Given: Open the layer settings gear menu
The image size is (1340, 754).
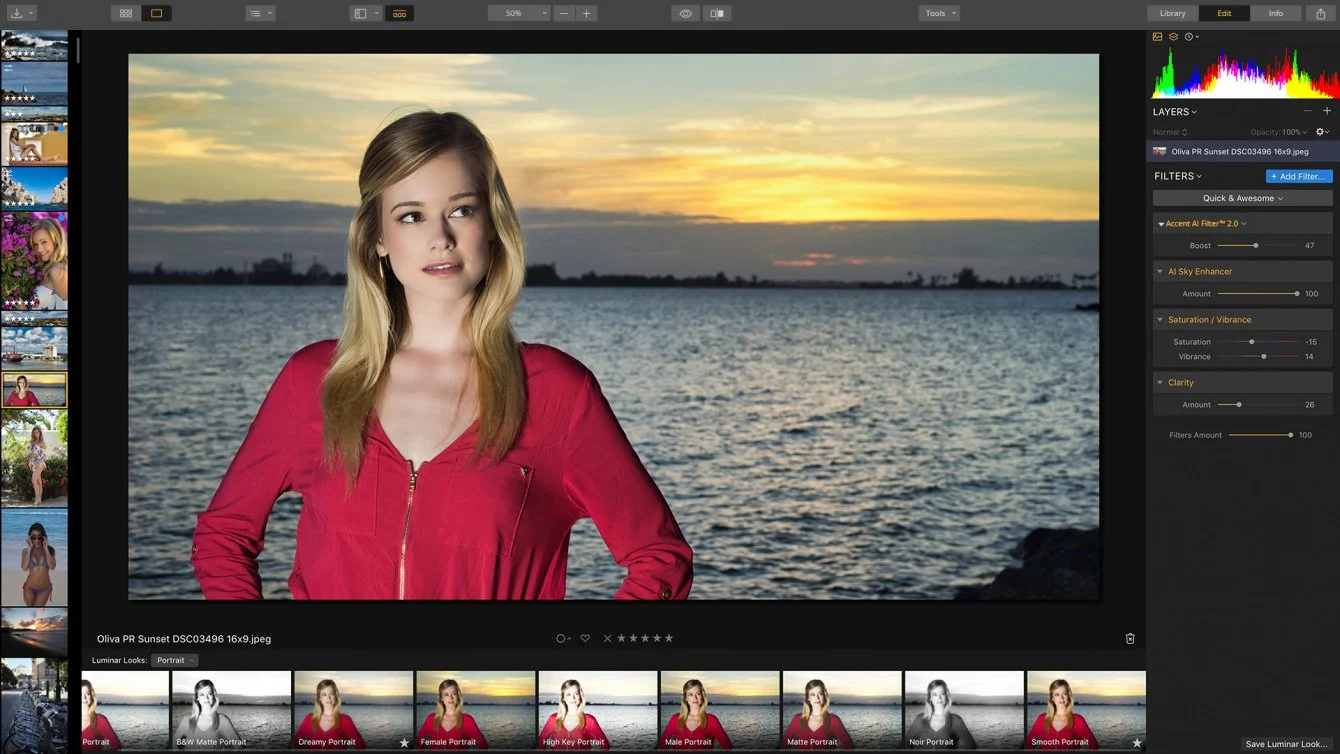Looking at the screenshot, I should (x=1322, y=132).
